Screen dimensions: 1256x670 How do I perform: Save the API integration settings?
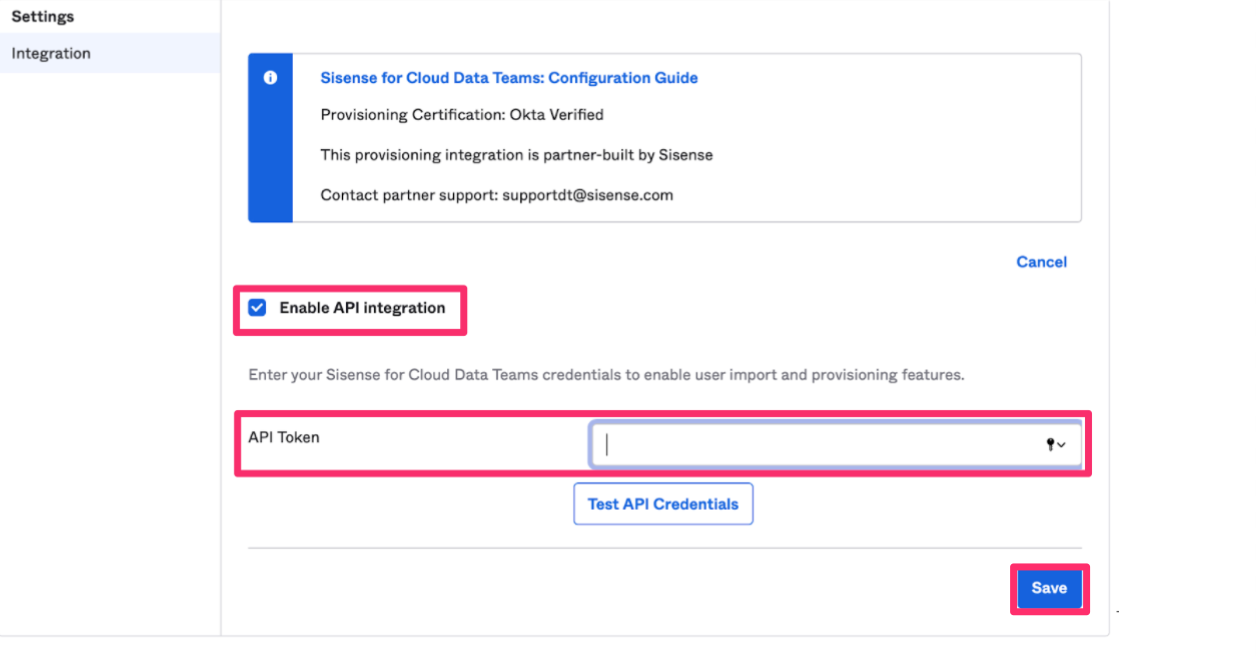(1049, 588)
